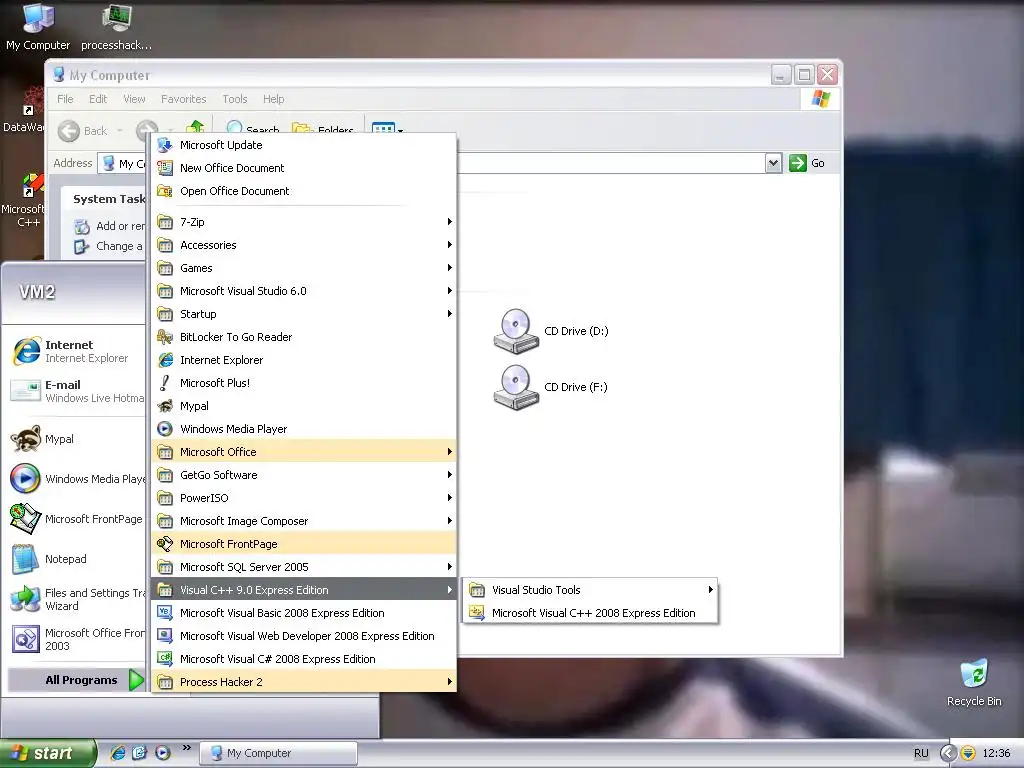Image resolution: width=1024 pixels, height=768 pixels.
Task: Select New Office Document entry
Action: coord(304,168)
